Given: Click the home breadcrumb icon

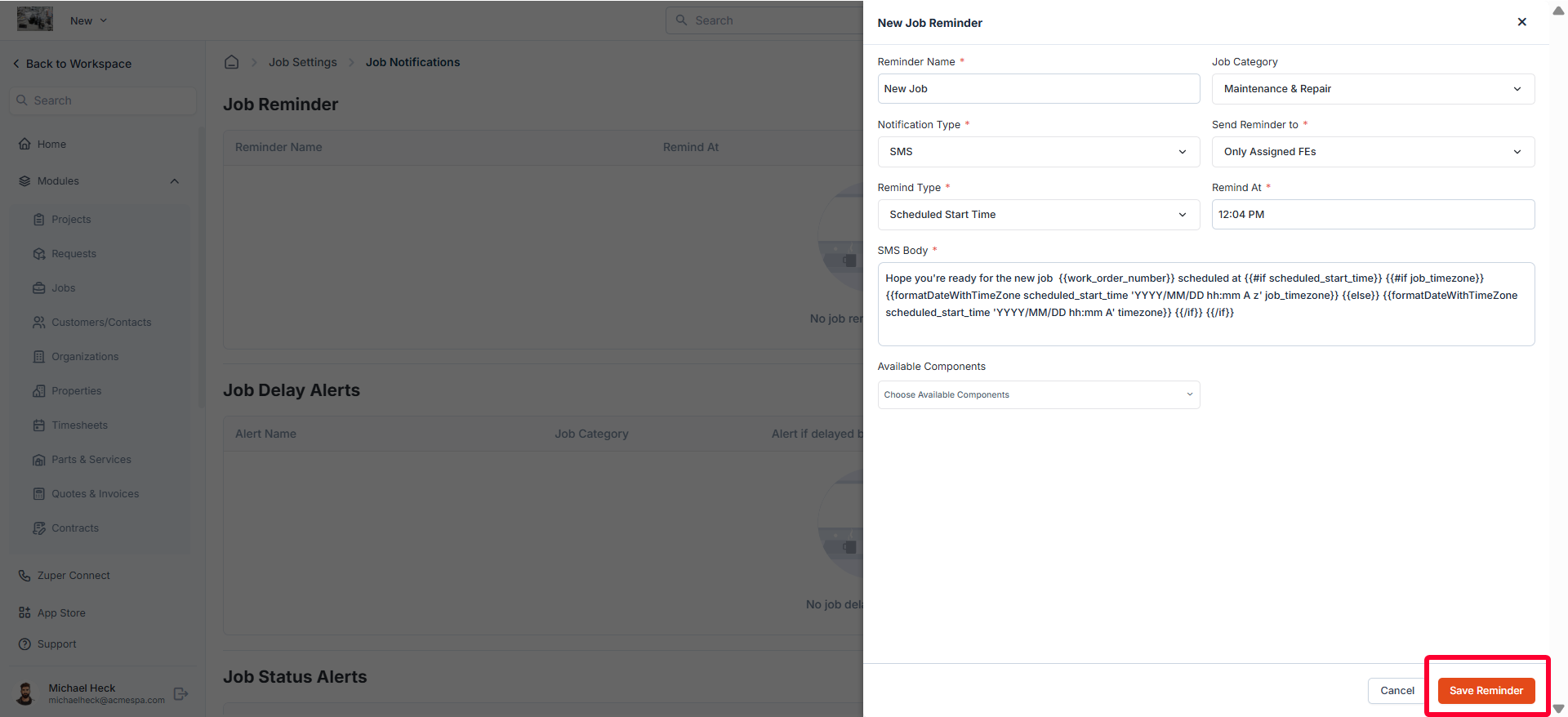Looking at the screenshot, I should [232, 62].
